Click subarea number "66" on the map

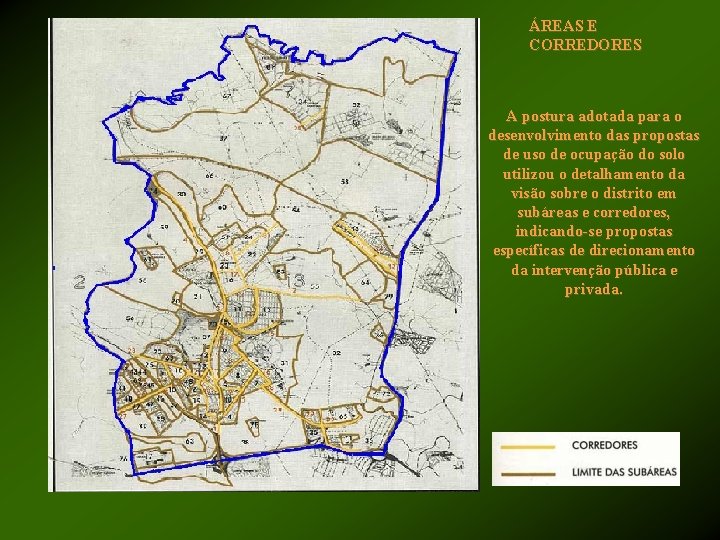click(209, 176)
